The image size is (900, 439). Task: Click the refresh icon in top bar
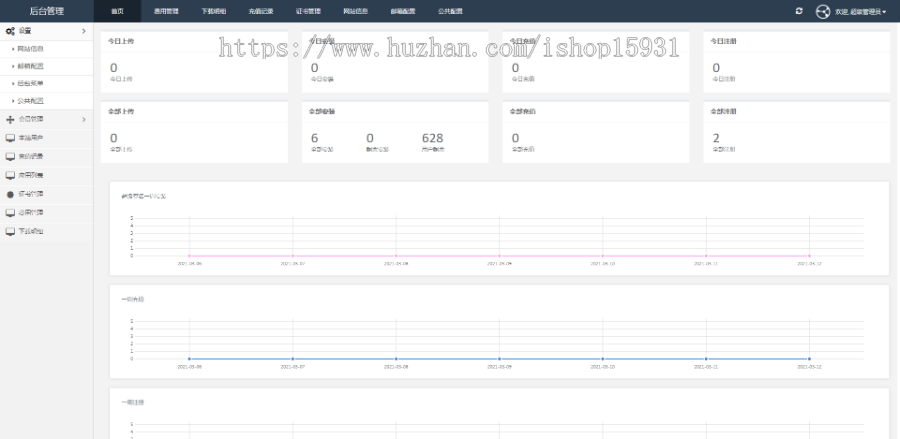click(x=798, y=11)
